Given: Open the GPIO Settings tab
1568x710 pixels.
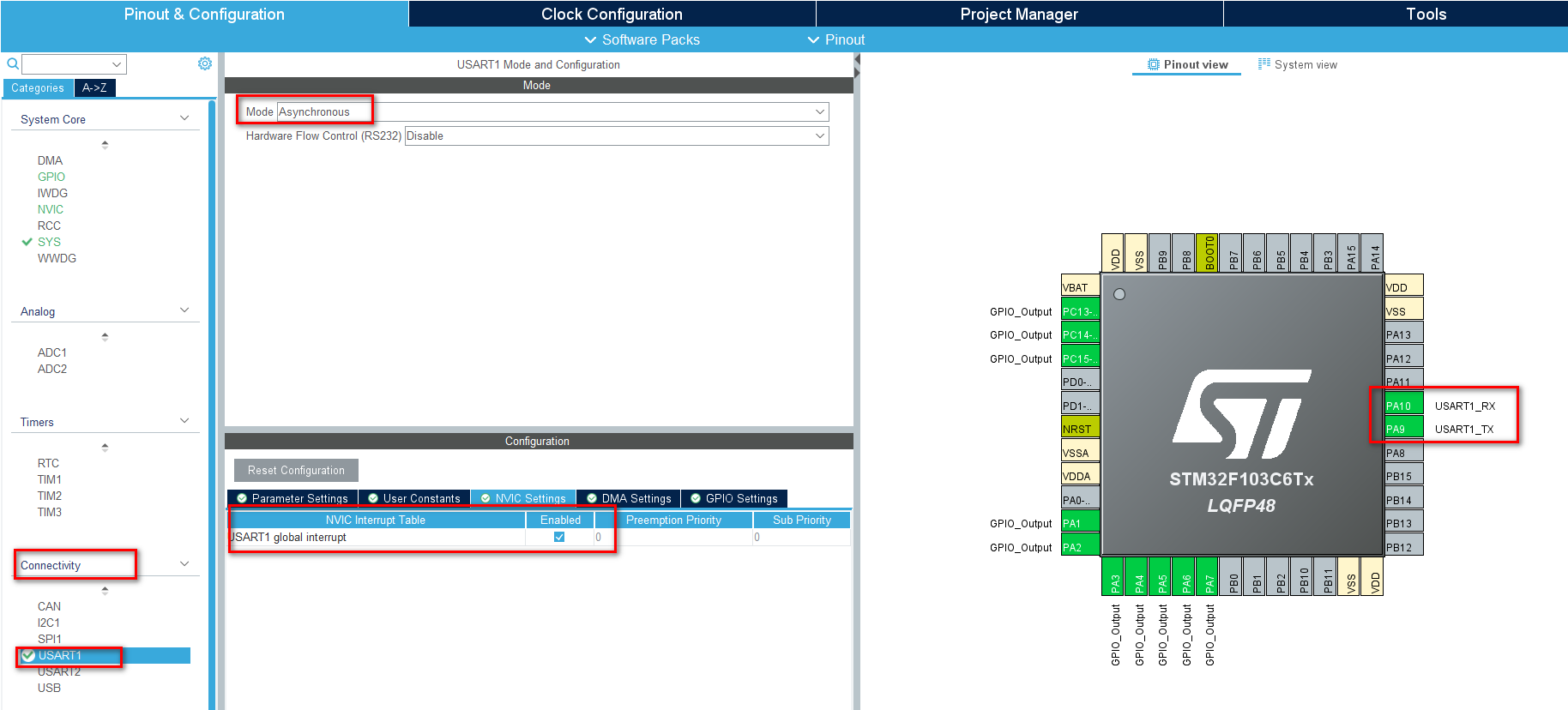Looking at the screenshot, I should (x=734, y=498).
